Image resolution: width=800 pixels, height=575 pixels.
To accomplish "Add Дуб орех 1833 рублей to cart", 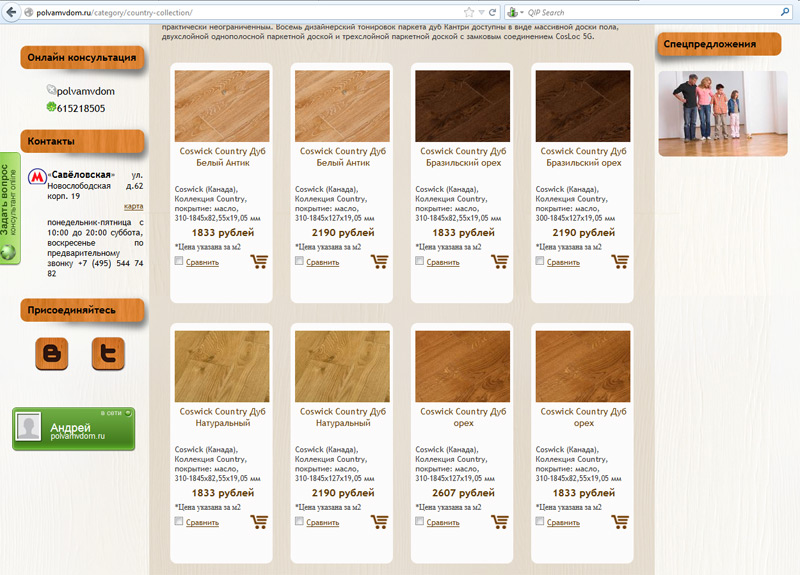I will [620, 522].
